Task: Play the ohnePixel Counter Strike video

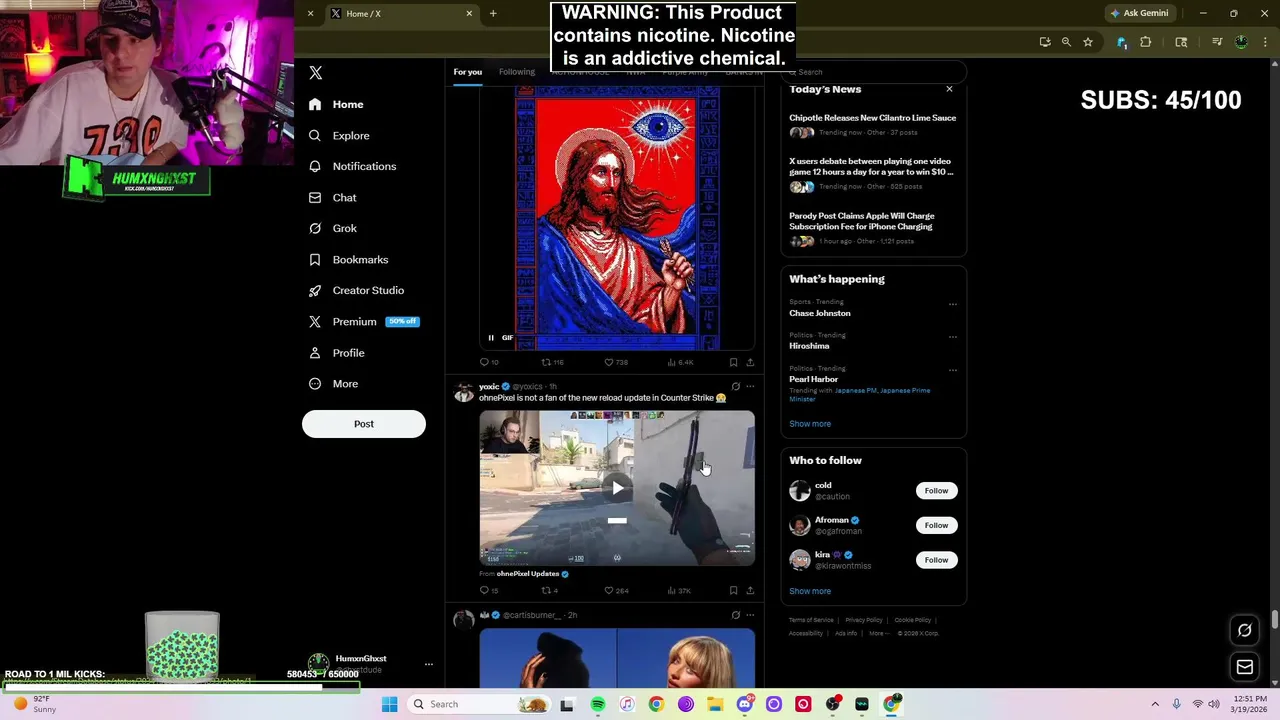Action: (x=617, y=488)
